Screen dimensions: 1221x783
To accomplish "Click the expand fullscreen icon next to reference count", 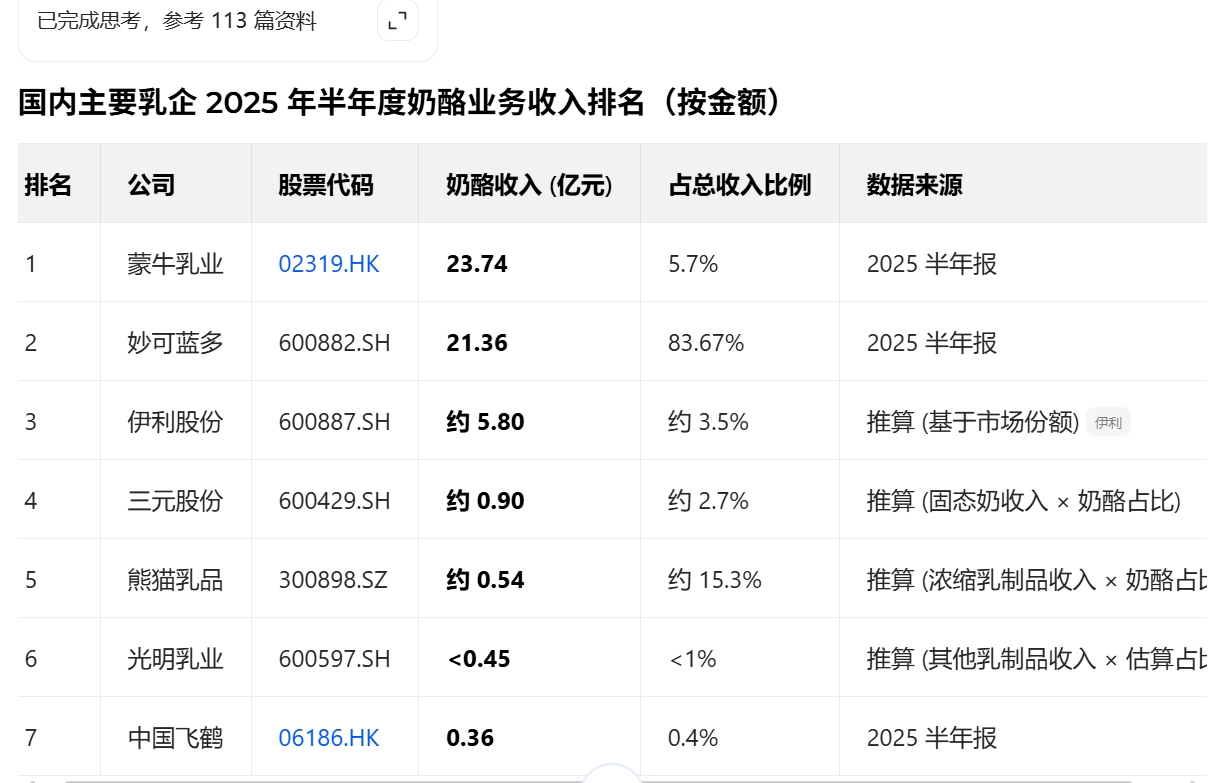I will pyautogui.click(x=398, y=21).
